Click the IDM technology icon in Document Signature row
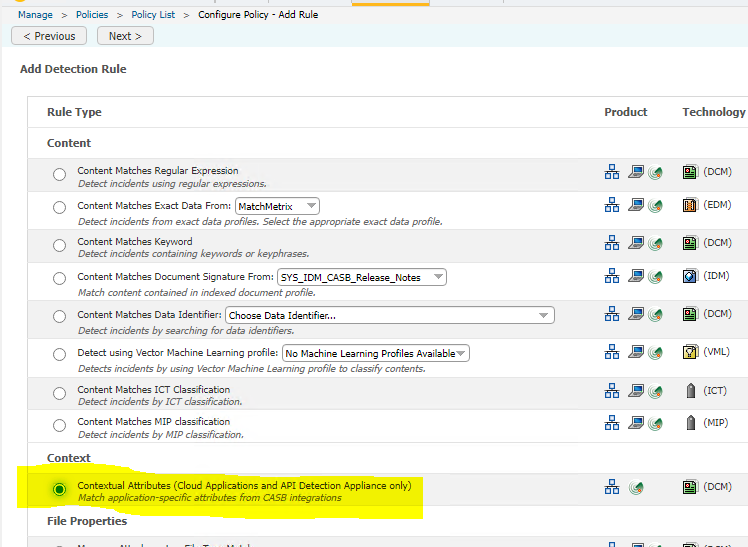The width and height of the screenshot is (748, 547). click(690, 277)
